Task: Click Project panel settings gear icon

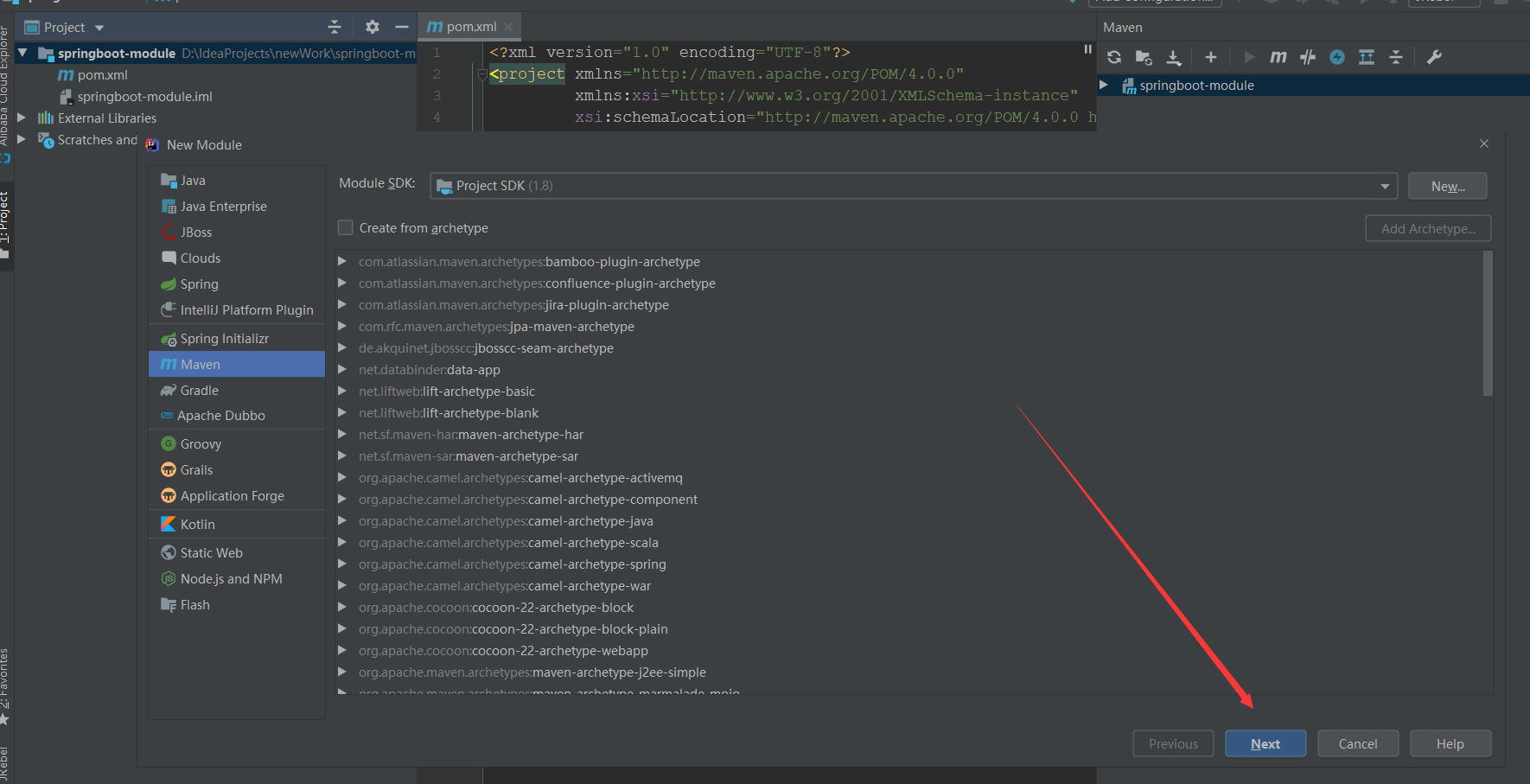Action: (372, 27)
